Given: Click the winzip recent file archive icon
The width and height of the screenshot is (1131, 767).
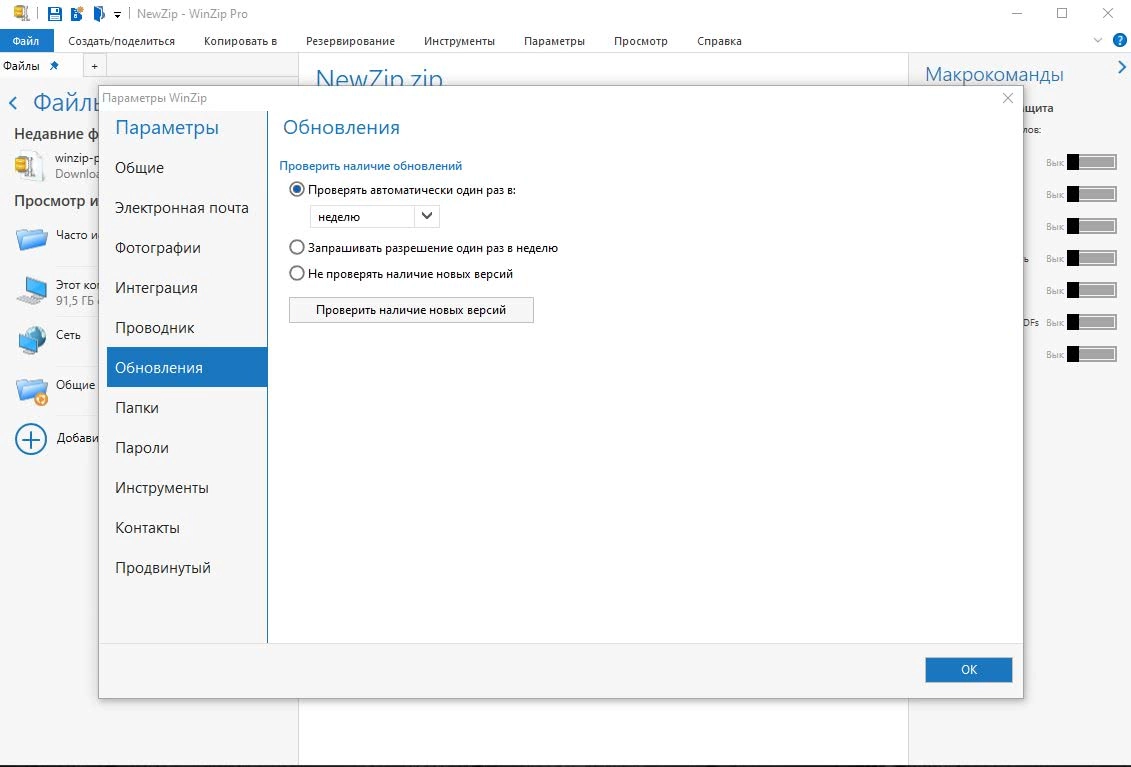Looking at the screenshot, I should click(29, 165).
